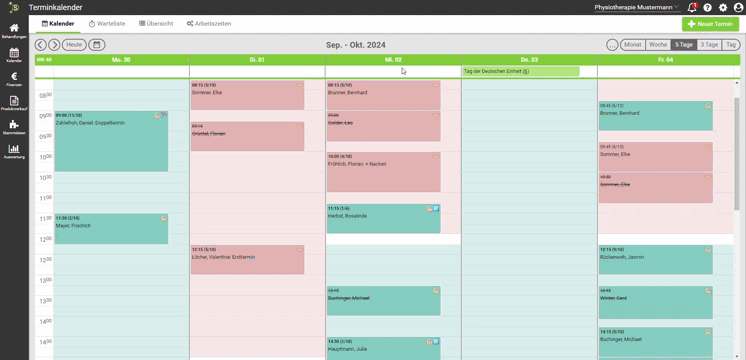Screen dimensions: 746x360
Task: Switch to the Warteliste tab
Action: click(x=107, y=23)
